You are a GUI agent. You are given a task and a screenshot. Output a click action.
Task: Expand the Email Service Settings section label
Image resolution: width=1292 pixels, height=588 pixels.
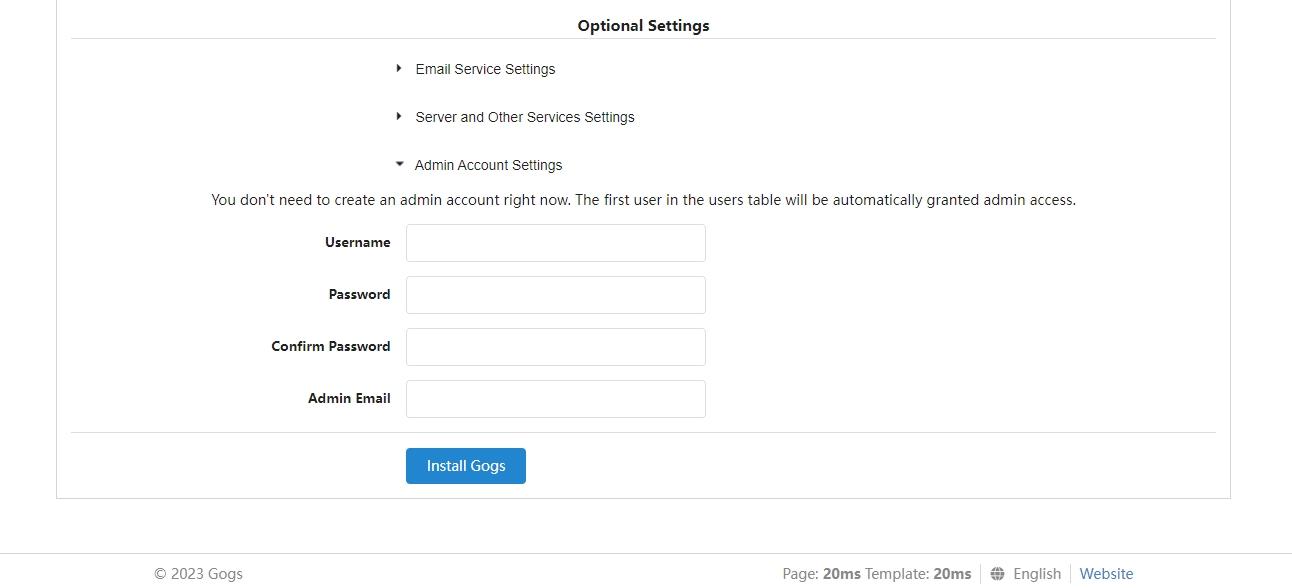coord(485,69)
